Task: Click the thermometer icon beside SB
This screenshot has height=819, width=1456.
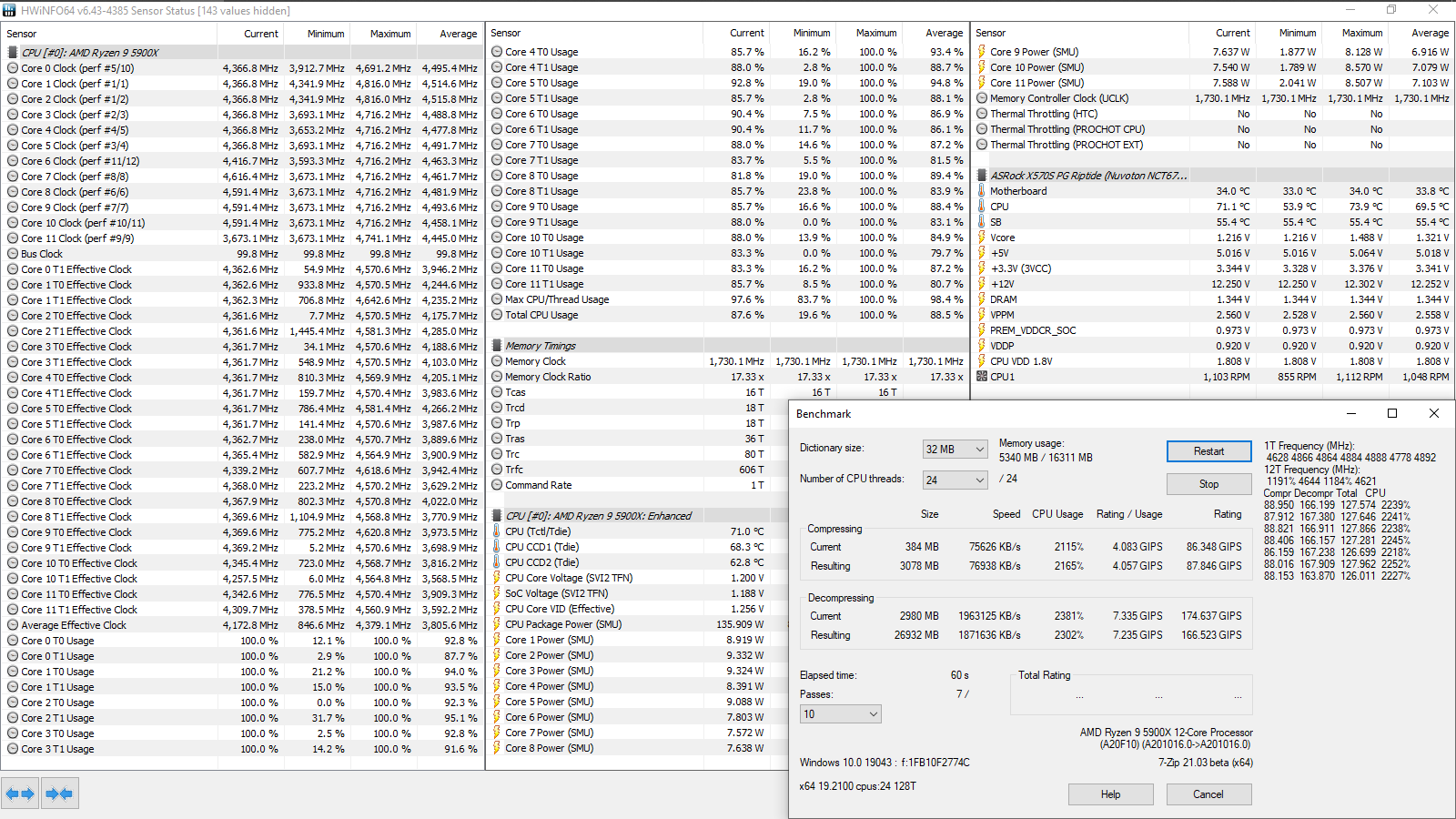Action: [x=982, y=222]
